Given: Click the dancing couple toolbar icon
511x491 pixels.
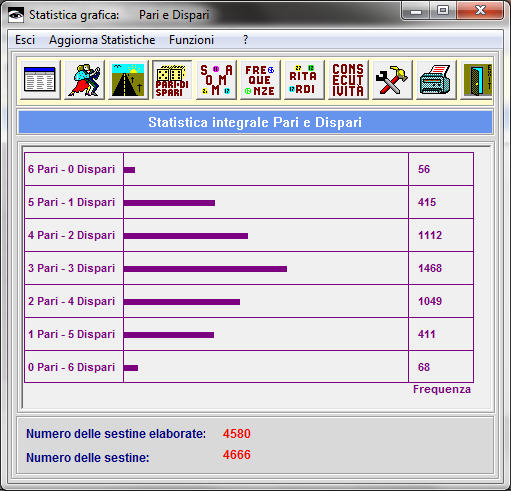Looking at the screenshot, I should point(84,80).
